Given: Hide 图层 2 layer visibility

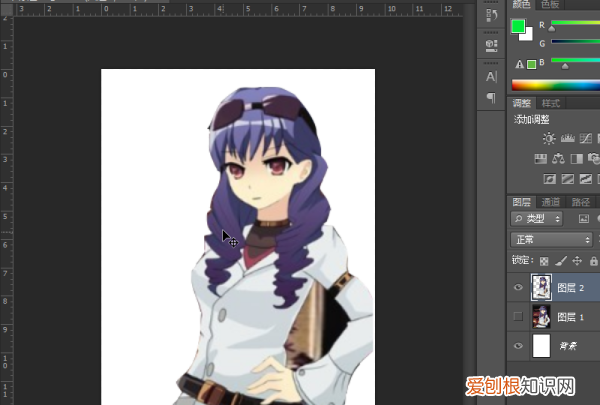Looking at the screenshot, I should coord(518,287).
